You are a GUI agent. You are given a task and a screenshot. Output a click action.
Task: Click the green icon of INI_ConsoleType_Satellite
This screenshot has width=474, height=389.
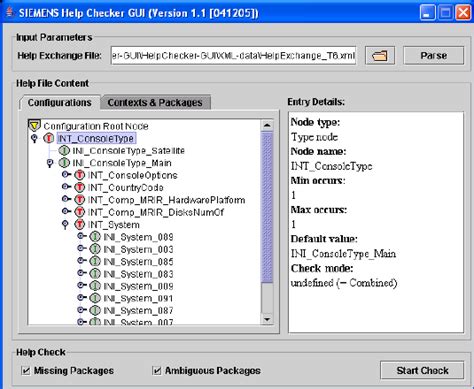(x=64, y=151)
